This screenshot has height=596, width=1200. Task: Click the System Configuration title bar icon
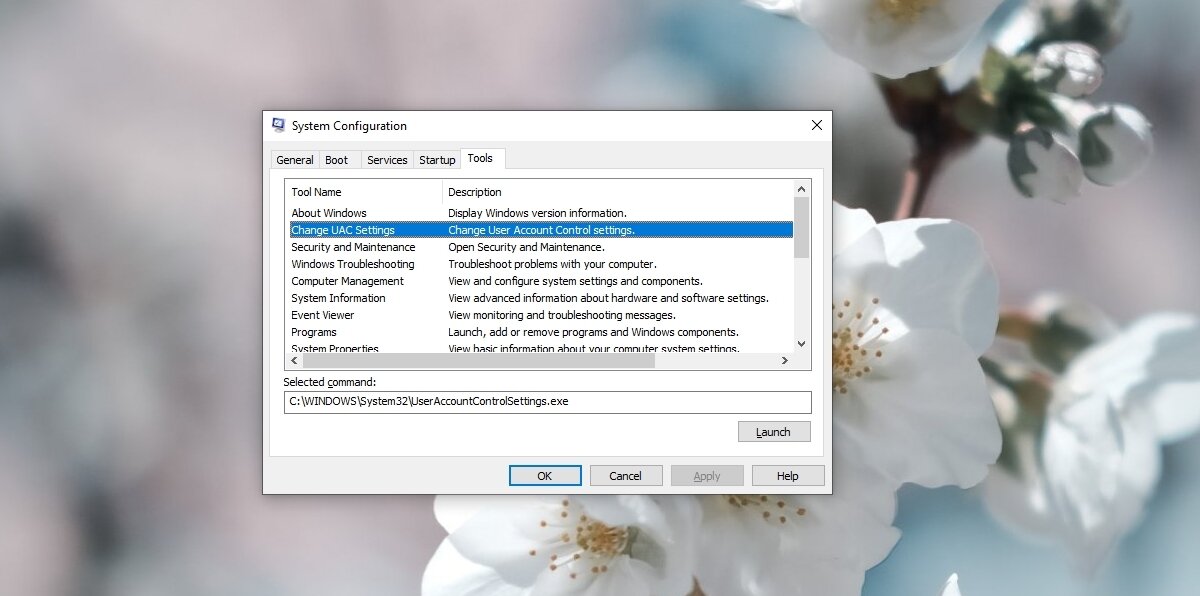click(x=278, y=125)
